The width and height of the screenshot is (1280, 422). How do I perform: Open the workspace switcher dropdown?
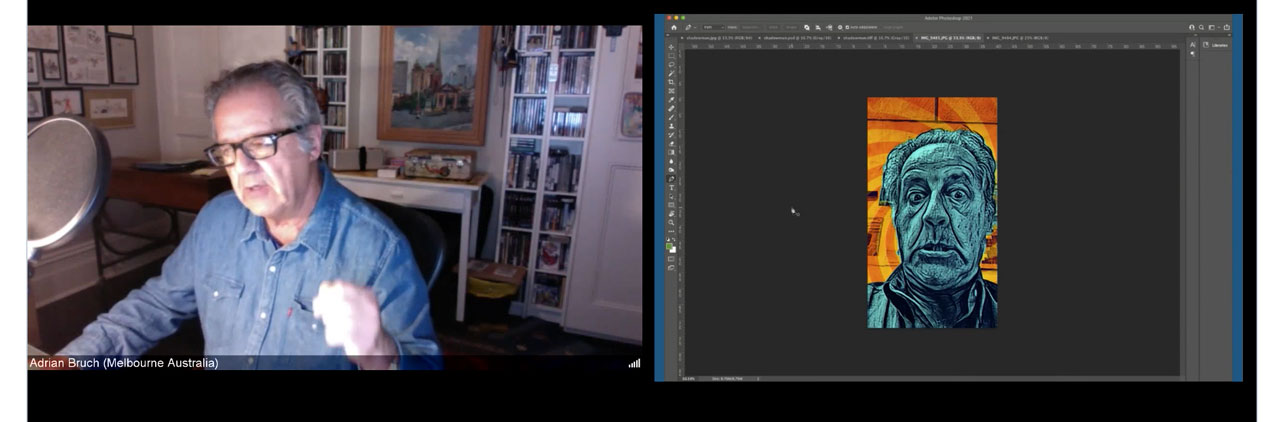point(1211,27)
